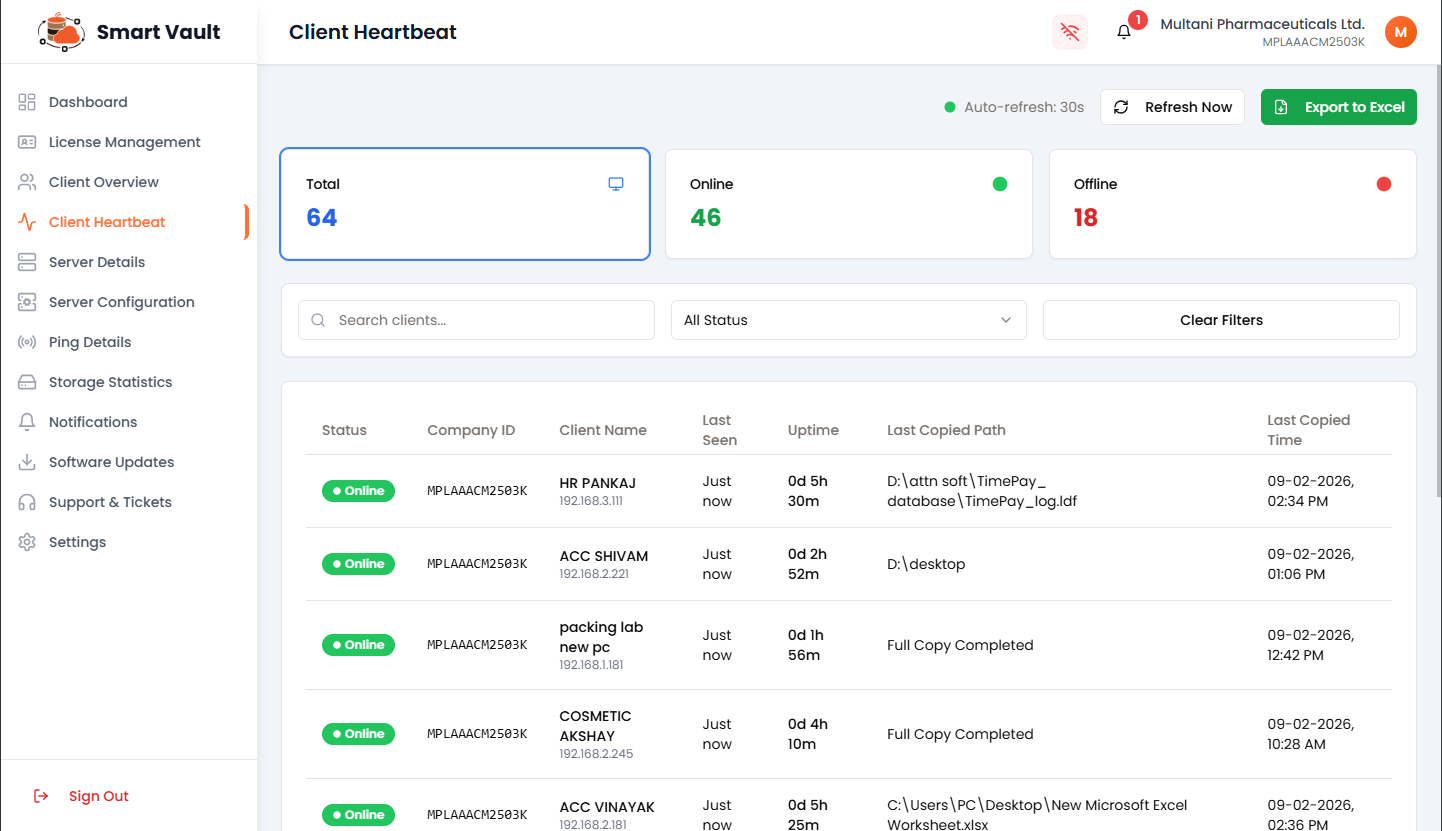Export the heartbeat data to Excel
Screen dimensions: 1442x831
(x=1338, y=107)
